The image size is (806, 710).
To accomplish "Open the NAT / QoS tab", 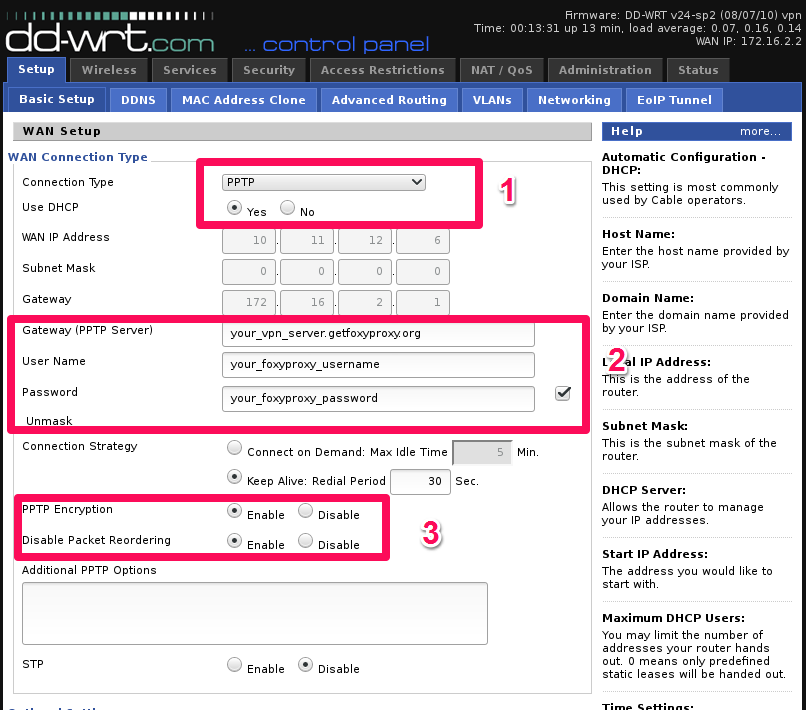I will [x=502, y=70].
